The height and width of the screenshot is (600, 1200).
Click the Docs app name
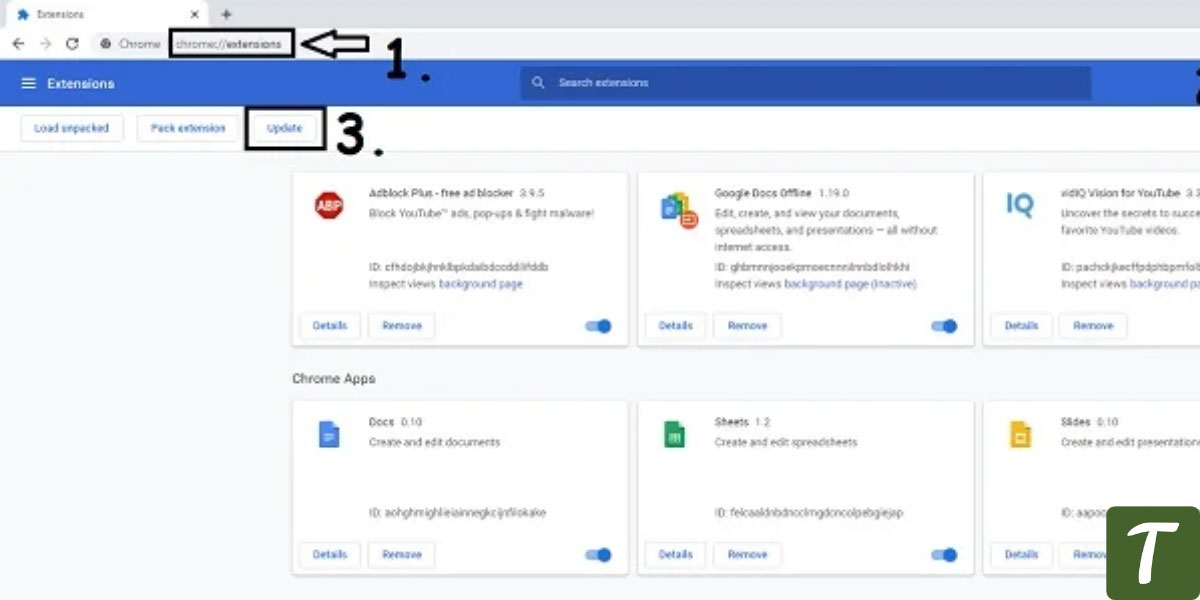pyautogui.click(x=382, y=422)
